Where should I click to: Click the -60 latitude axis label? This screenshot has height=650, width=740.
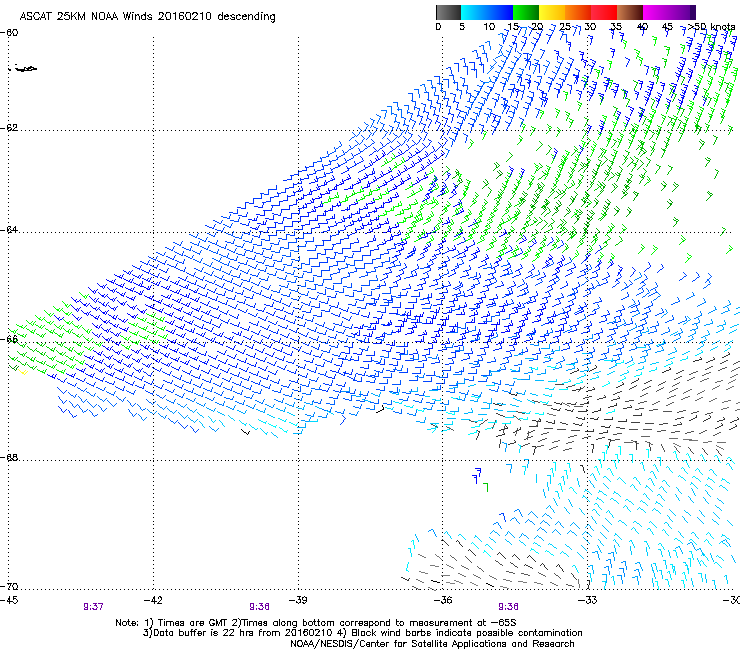click(x=9, y=33)
